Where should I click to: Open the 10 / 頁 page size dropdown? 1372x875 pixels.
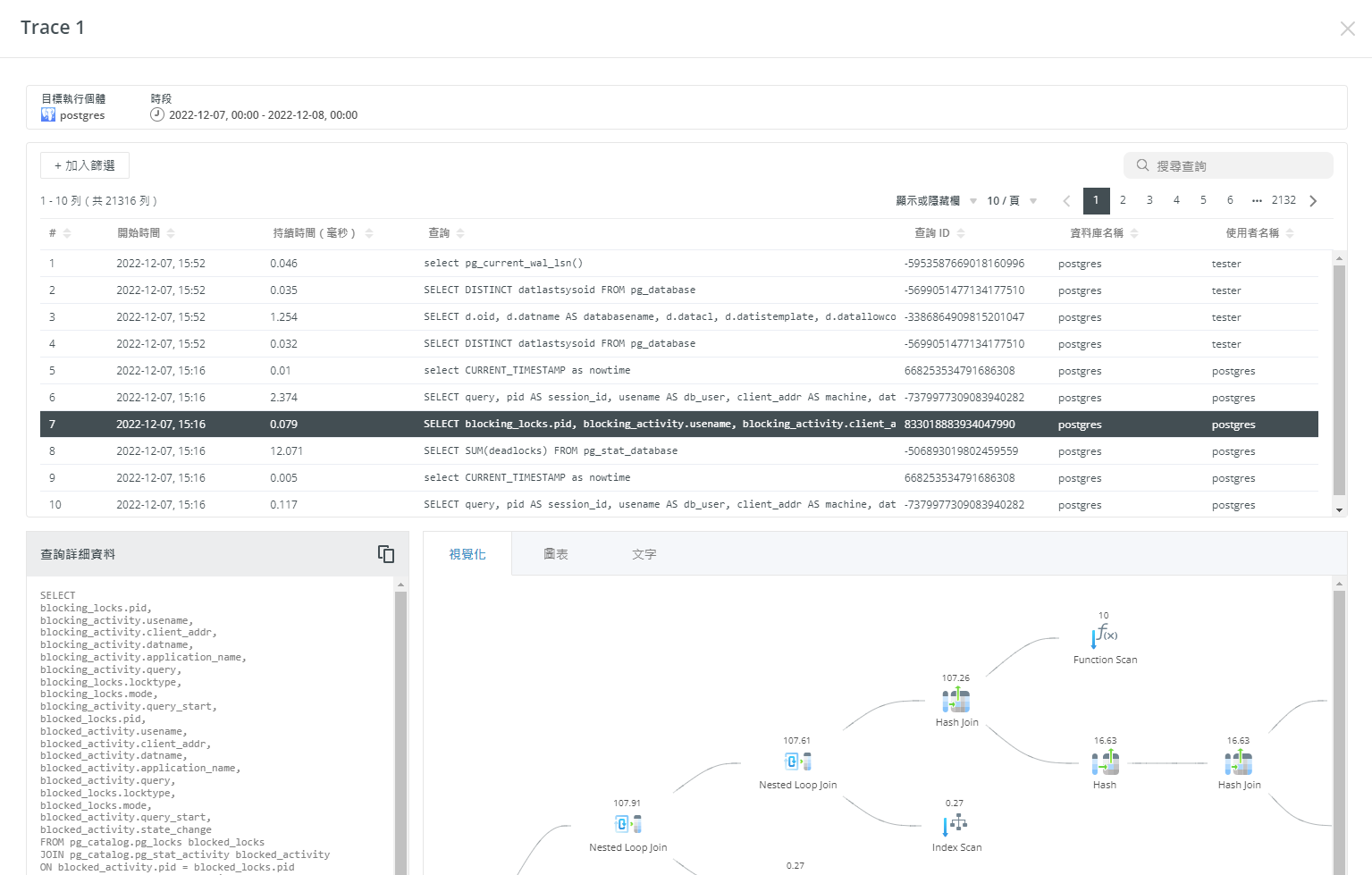coord(1011,201)
